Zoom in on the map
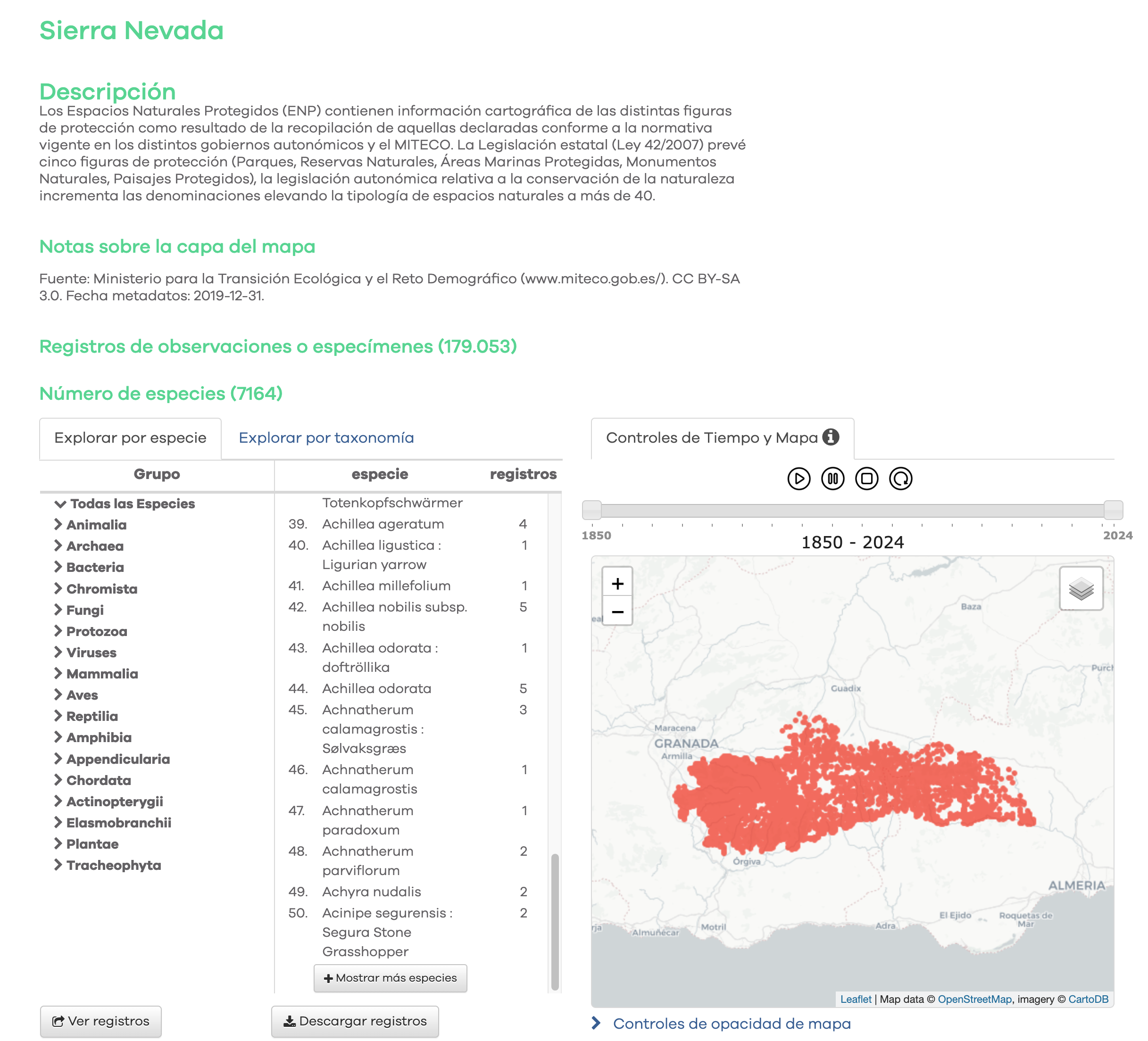The image size is (1148, 1041). tap(617, 583)
